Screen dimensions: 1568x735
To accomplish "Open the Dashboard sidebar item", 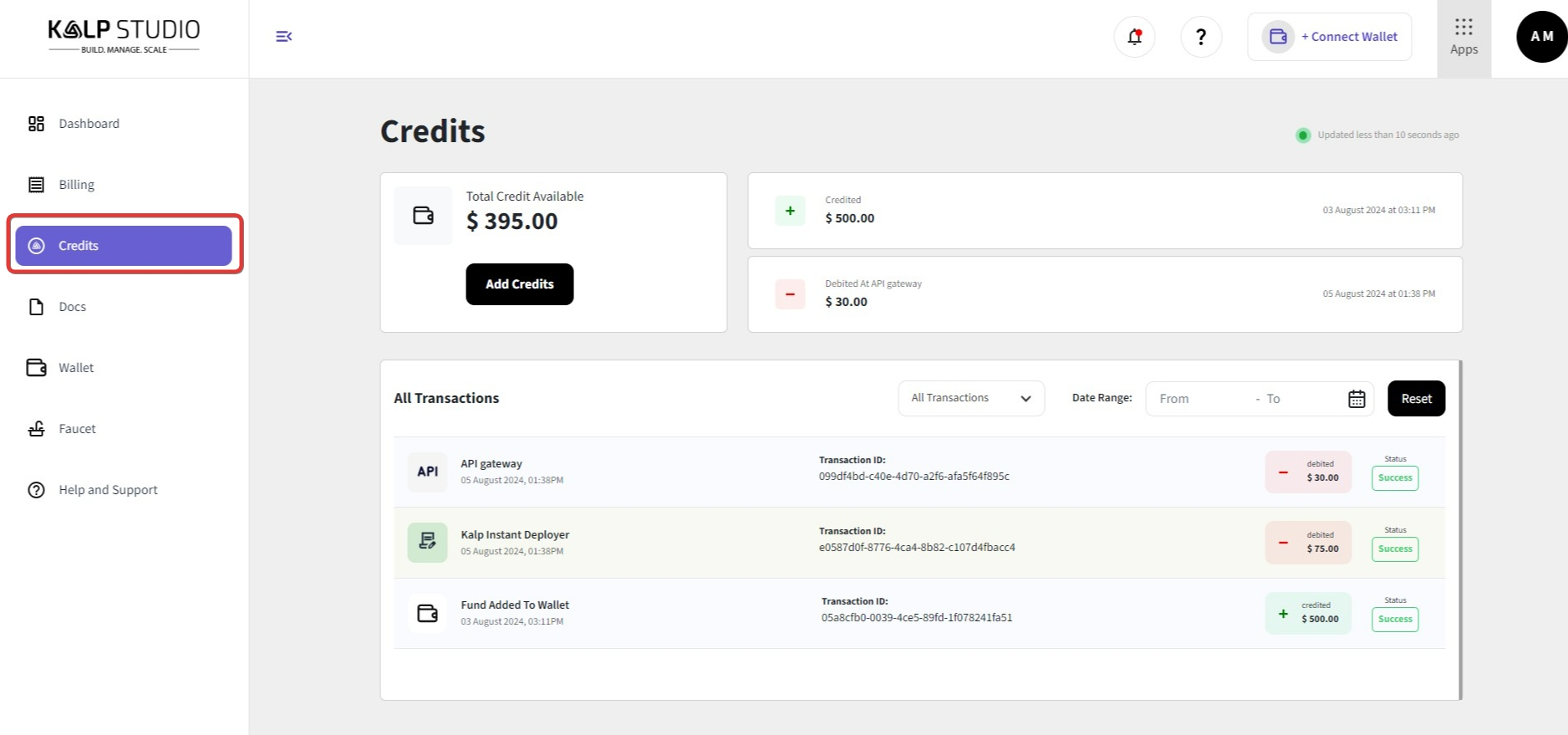I will point(89,124).
